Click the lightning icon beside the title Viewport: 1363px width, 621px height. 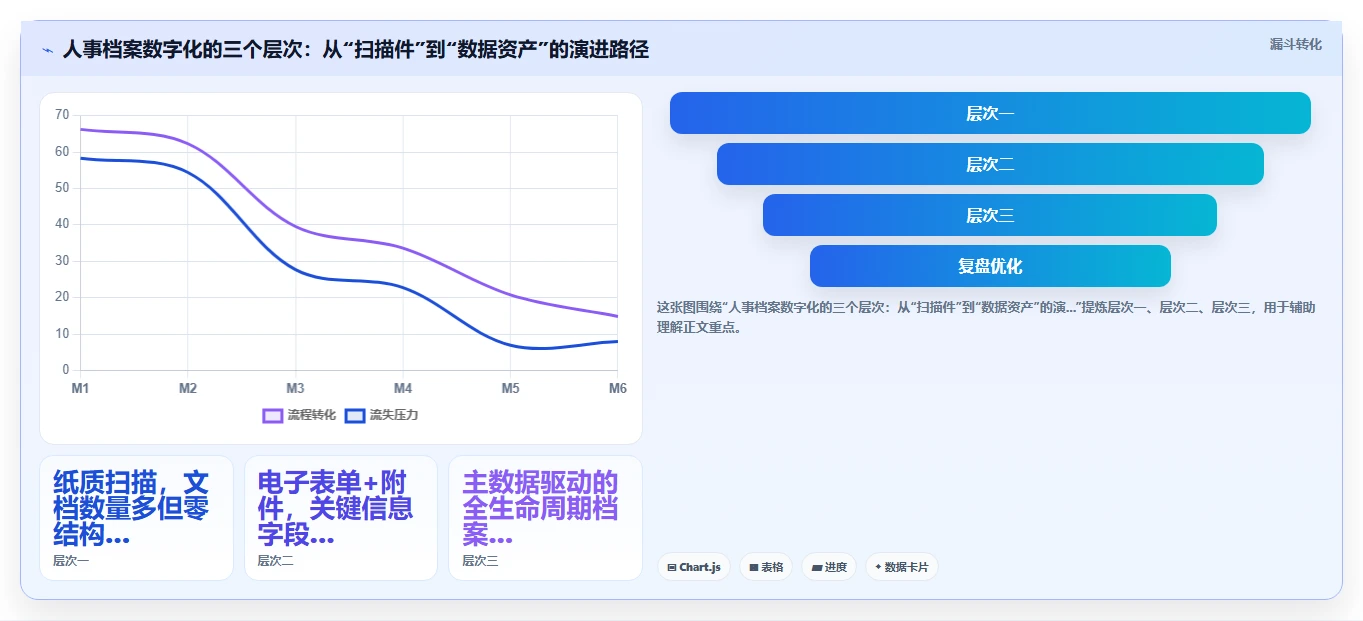pyautogui.click(x=47, y=50)
